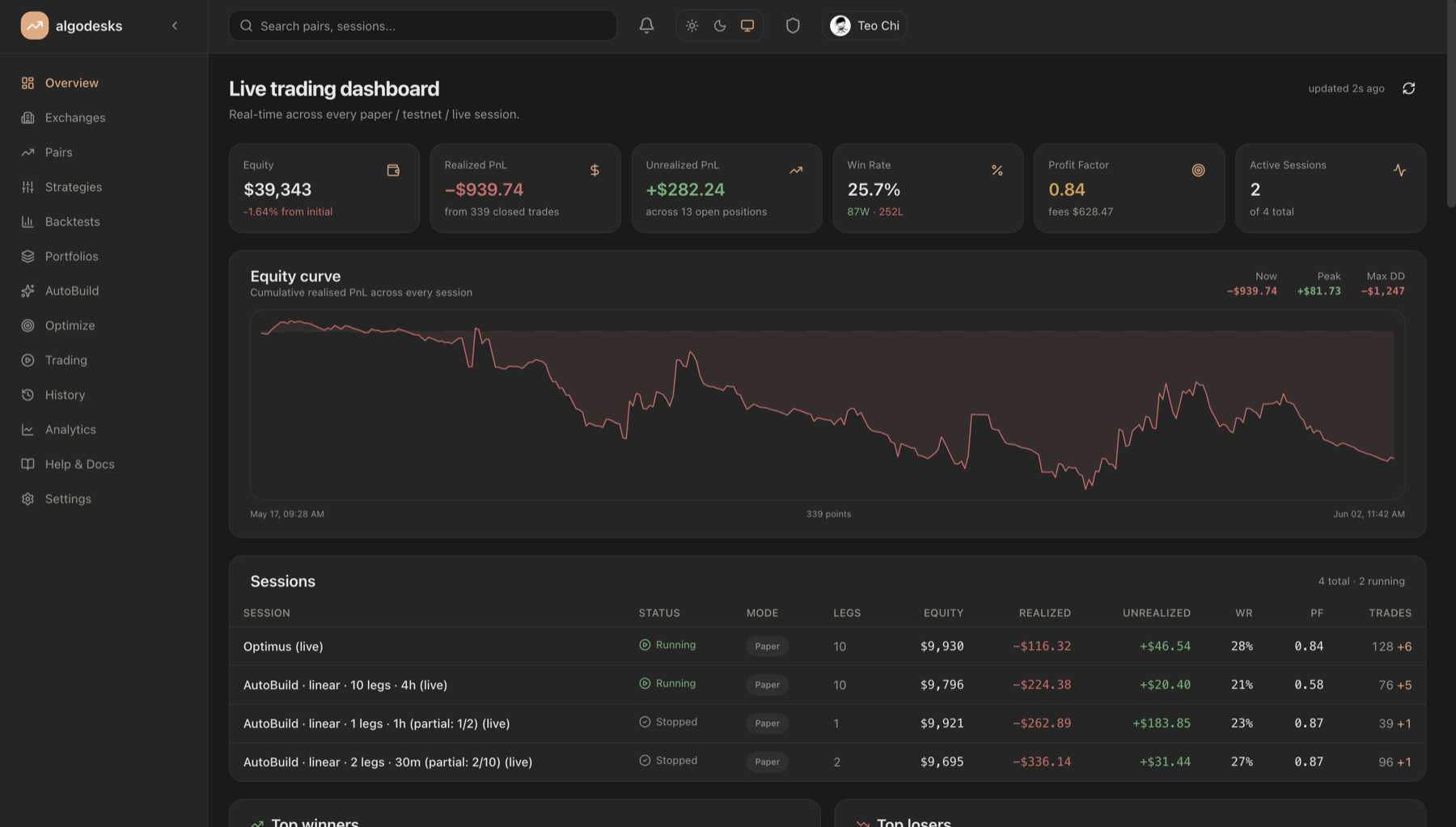Image resolution: width=1456 pixels, height=827 pixels.
Task: Click the Trading play-circle icon
Action: point(28,360)
